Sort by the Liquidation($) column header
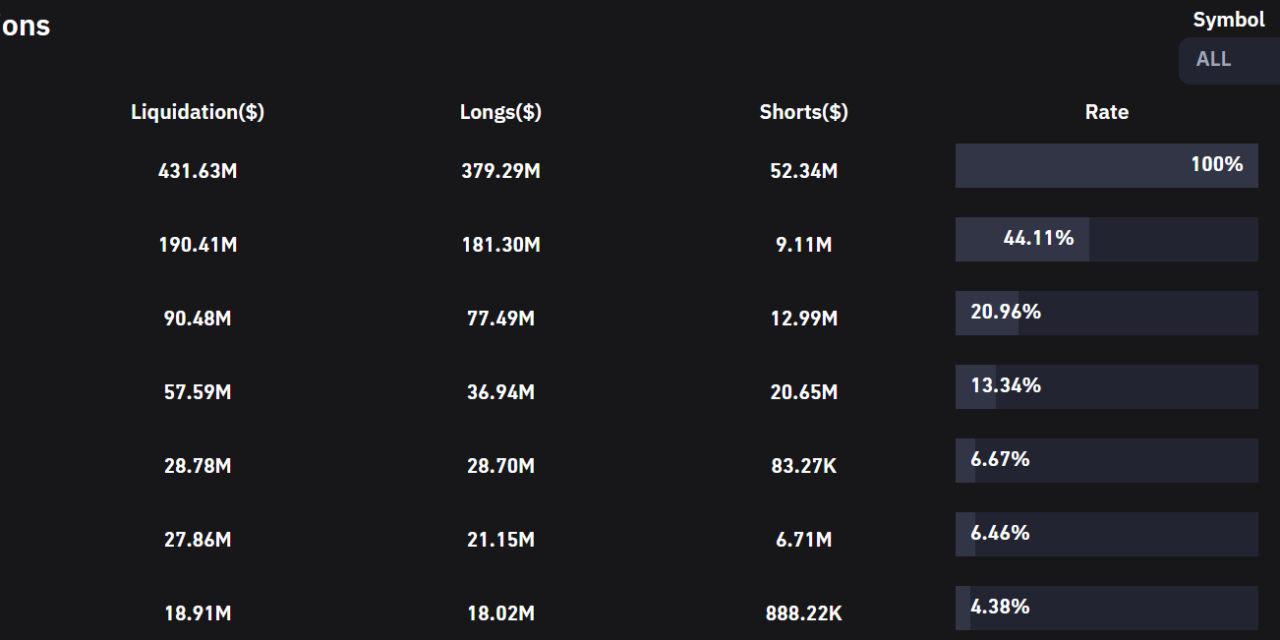The image size is (1280, 640). [197, 112]
